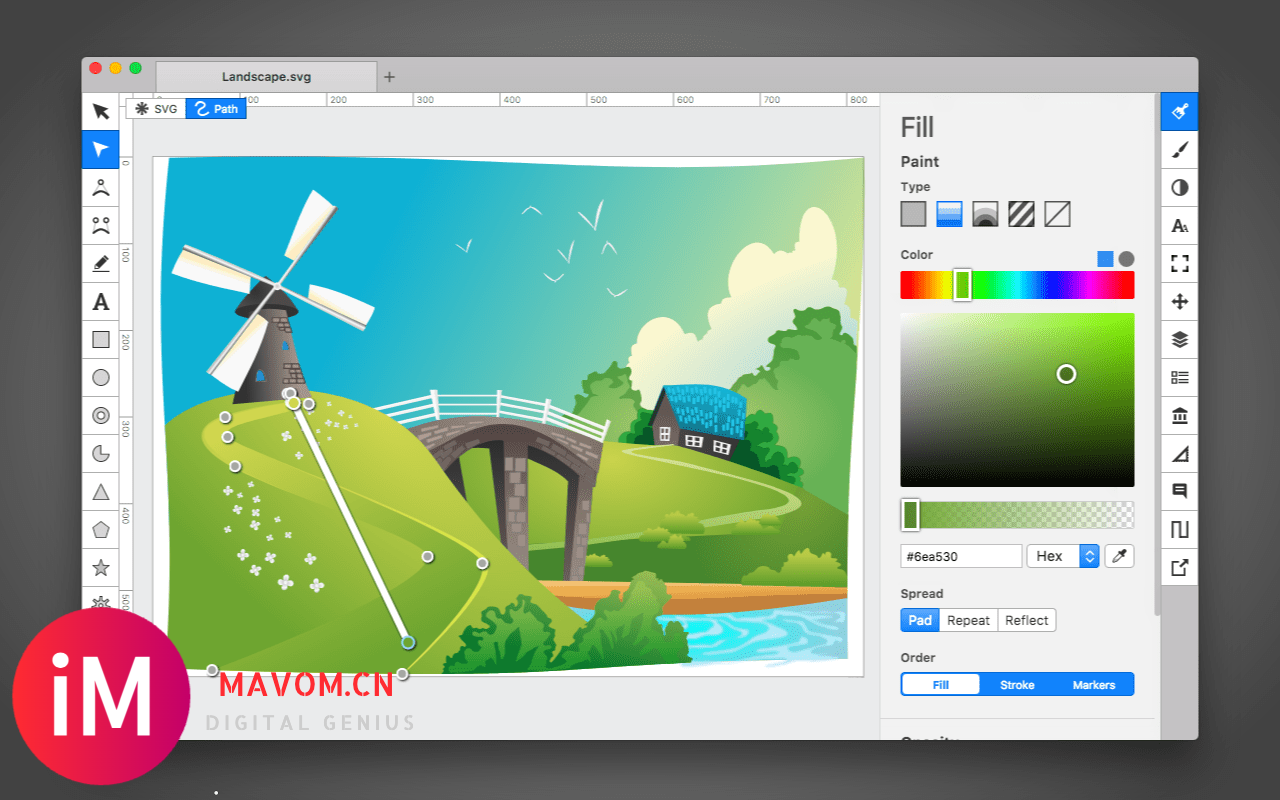Open the Arrange four-way arrows panel
The width and height of the screenshot is (1280, 800).
point(1179,301)
